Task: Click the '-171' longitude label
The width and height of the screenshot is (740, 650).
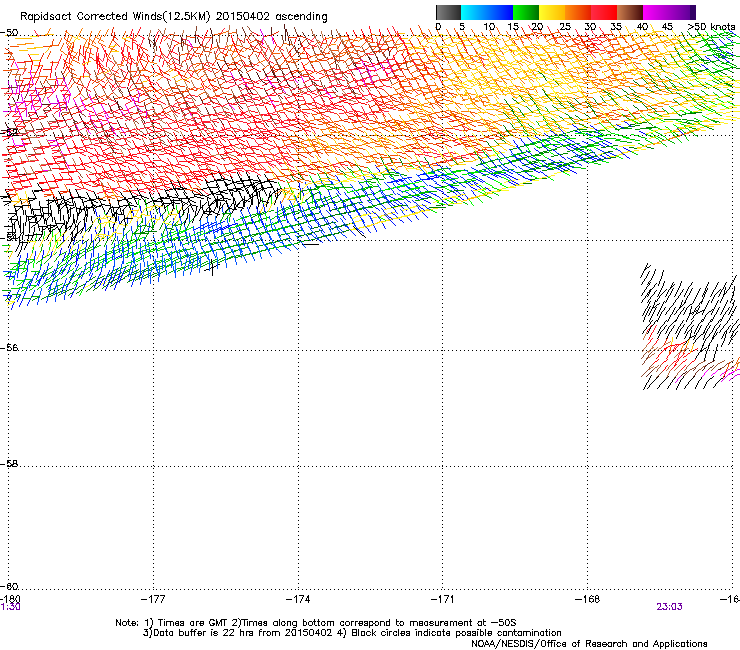Action: (x=443, y=599)
